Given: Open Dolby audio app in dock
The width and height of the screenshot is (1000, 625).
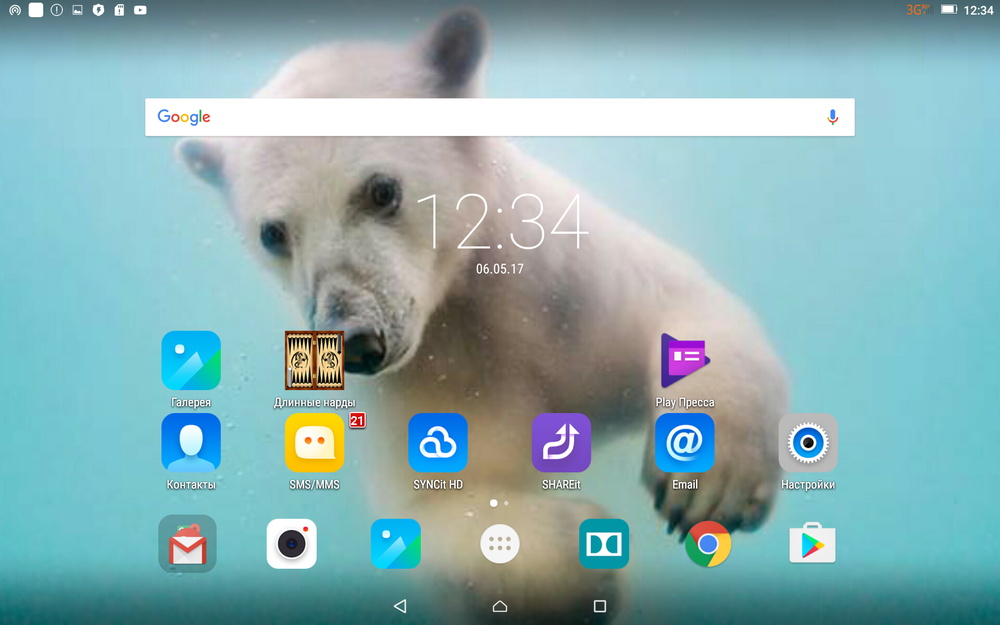Looking at the screenshot, I should point(604,545).
